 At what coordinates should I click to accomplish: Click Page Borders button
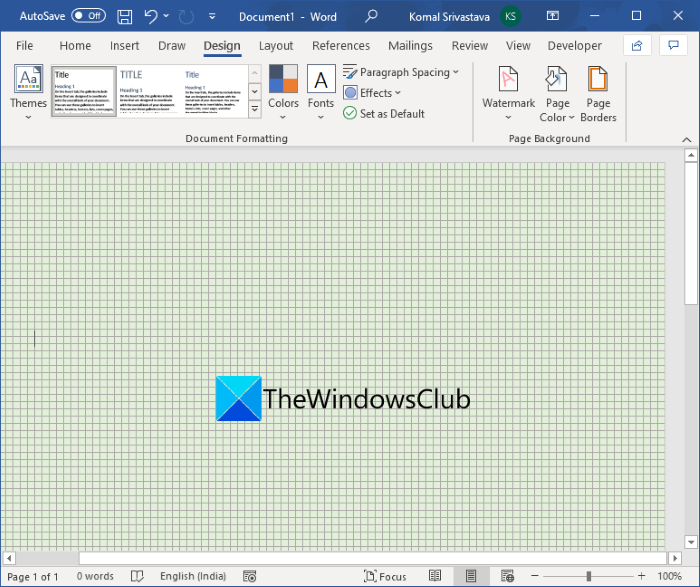(598, 94)
